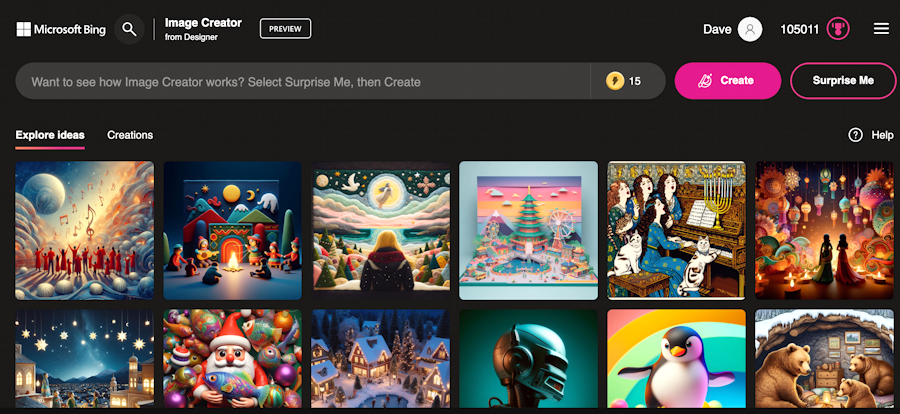Select the helmeted robot headphones image
The width and height of the screenshot is (900, 414).
click(x=529, y=359)
